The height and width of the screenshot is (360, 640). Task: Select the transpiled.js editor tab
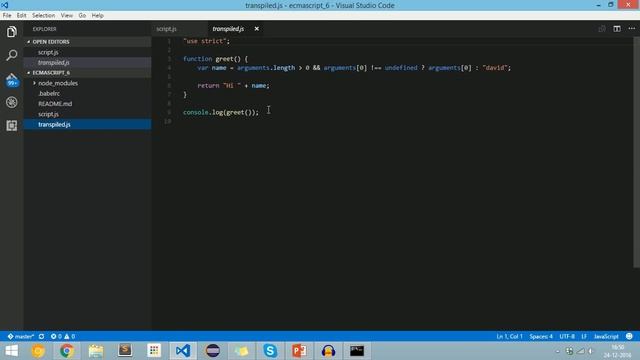pyautogui.click(x=228, y=29)
